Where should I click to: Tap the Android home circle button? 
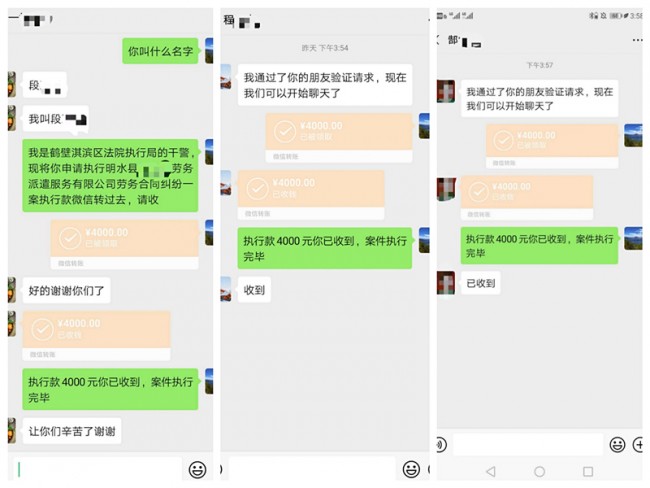[539, 471]
